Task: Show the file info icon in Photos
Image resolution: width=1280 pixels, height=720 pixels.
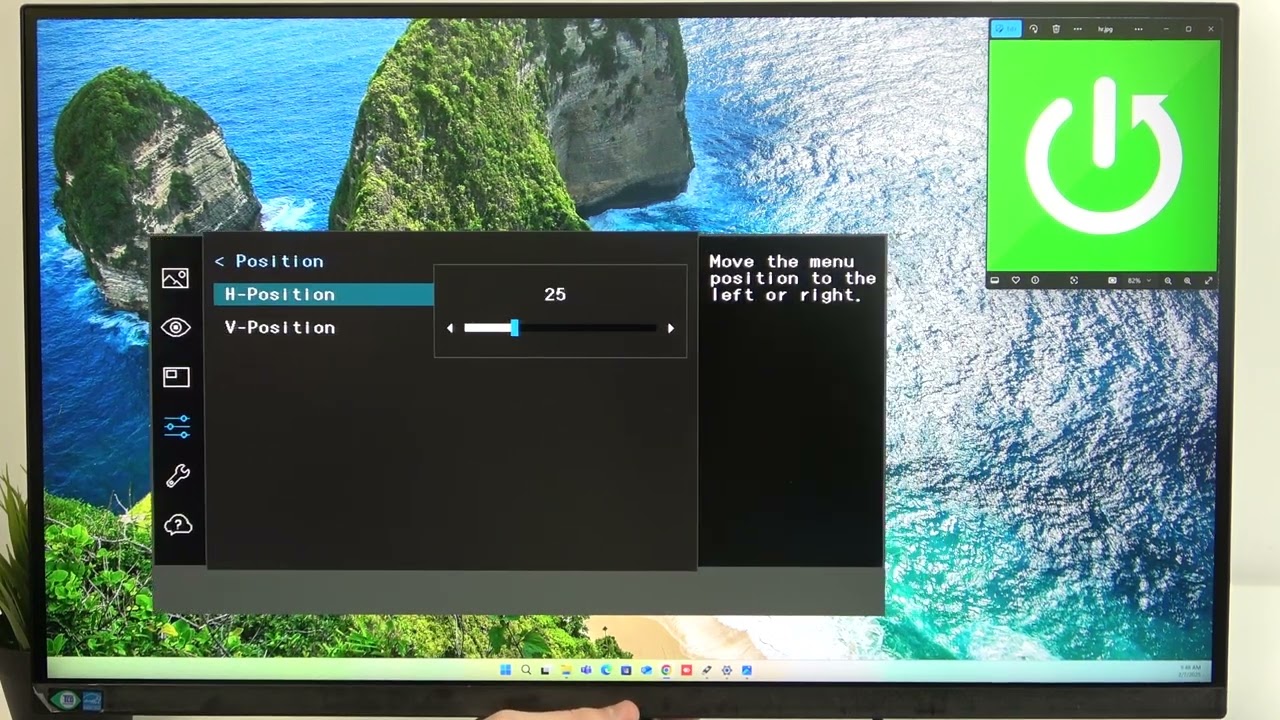Action: pyautogui.click(x=1035, y=280)
